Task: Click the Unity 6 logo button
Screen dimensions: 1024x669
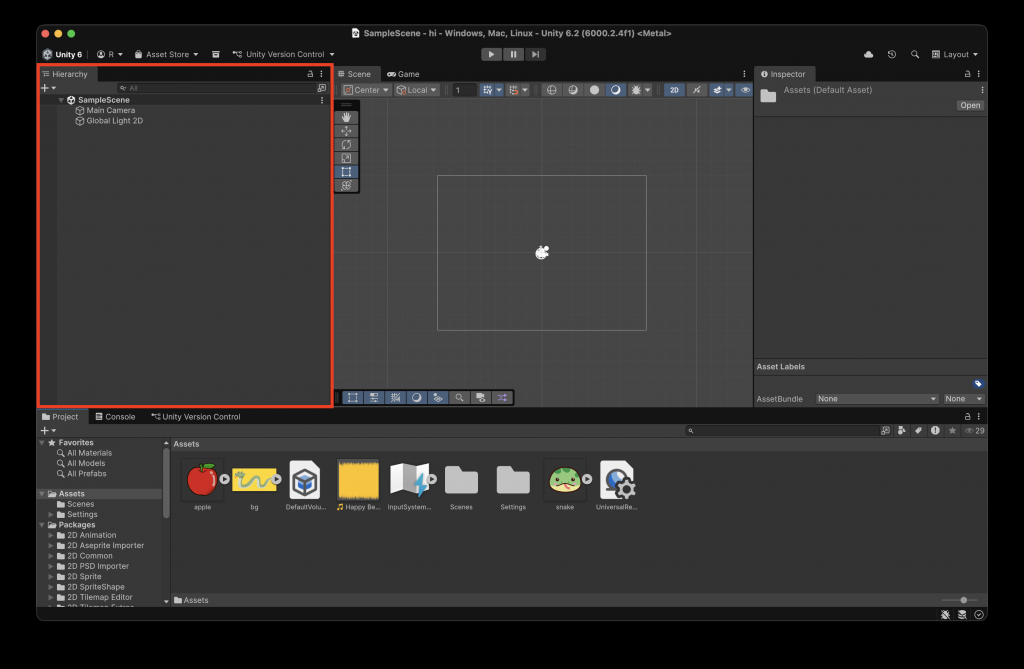Action: pos(62,54)
